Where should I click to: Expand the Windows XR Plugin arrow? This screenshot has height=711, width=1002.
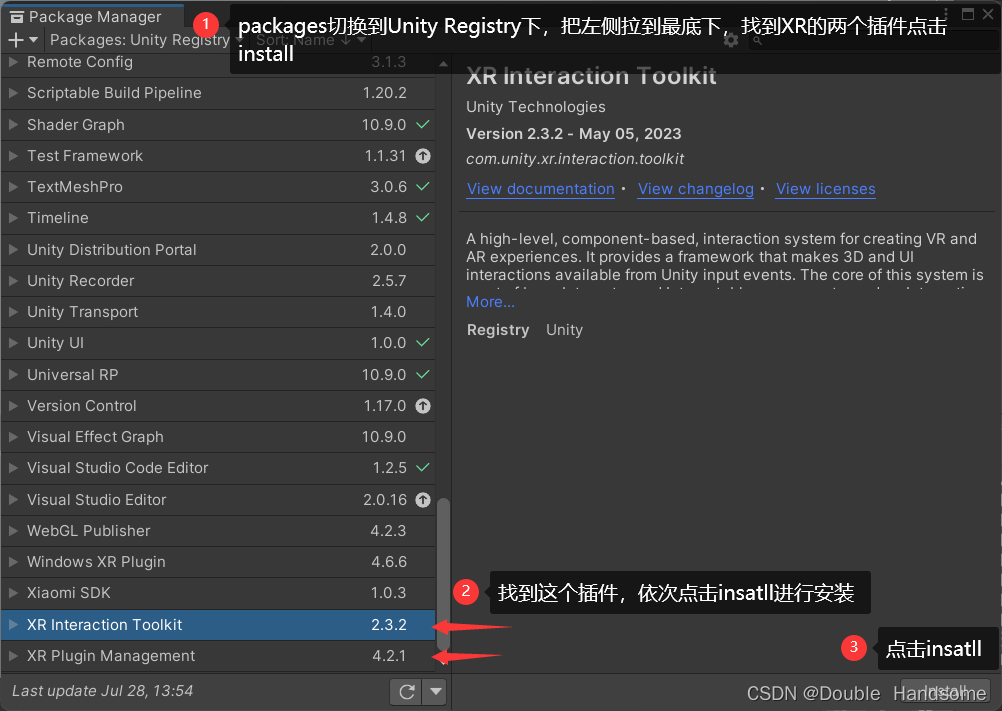click(x=13, y=562)
